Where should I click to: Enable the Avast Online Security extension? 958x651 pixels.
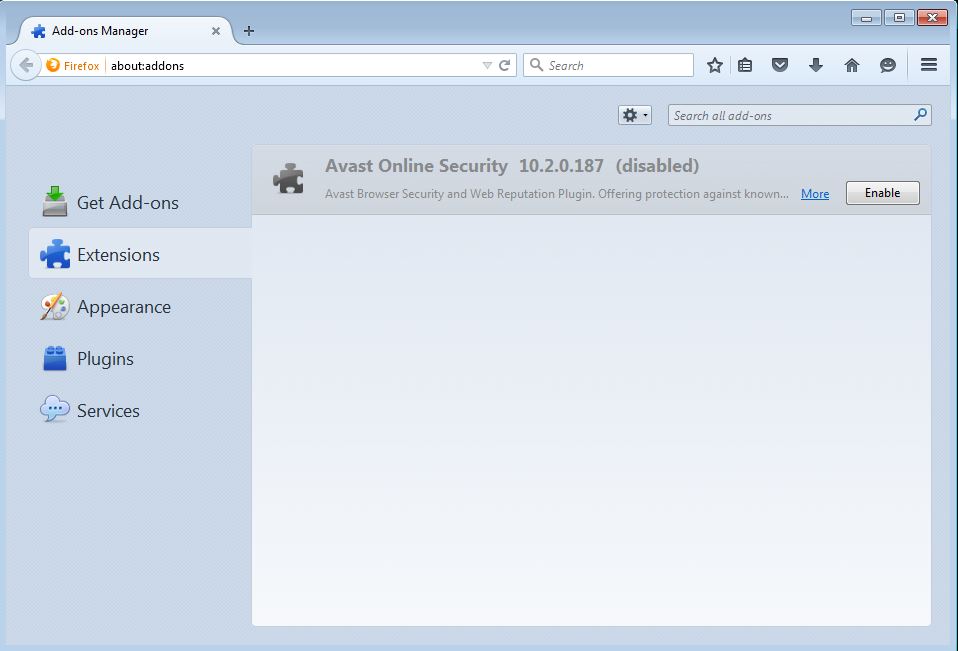click(882, 193)
